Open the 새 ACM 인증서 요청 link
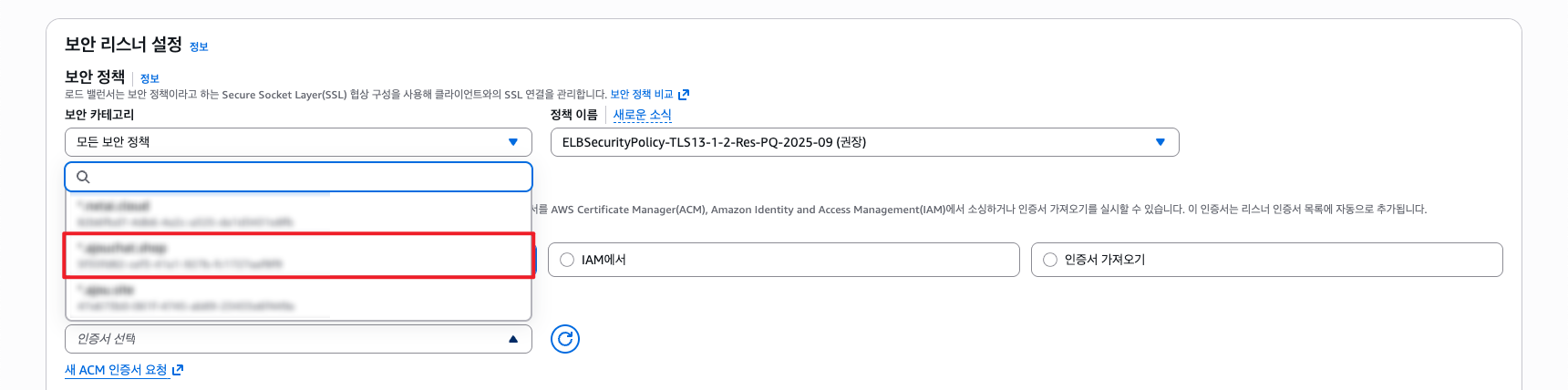 pyautogui.click(x=116, y=370)
